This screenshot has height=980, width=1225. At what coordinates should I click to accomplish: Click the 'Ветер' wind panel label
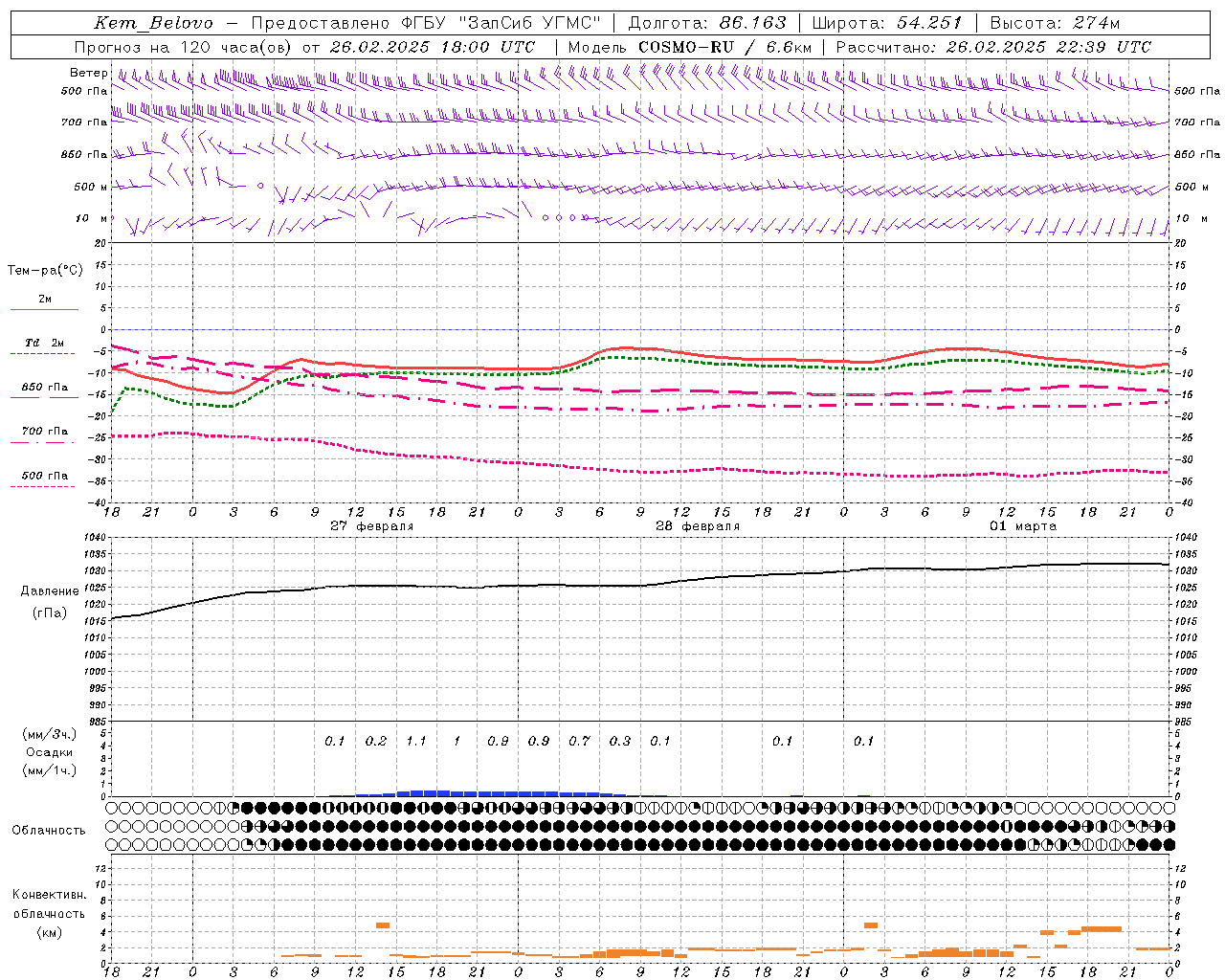[88, 73]
